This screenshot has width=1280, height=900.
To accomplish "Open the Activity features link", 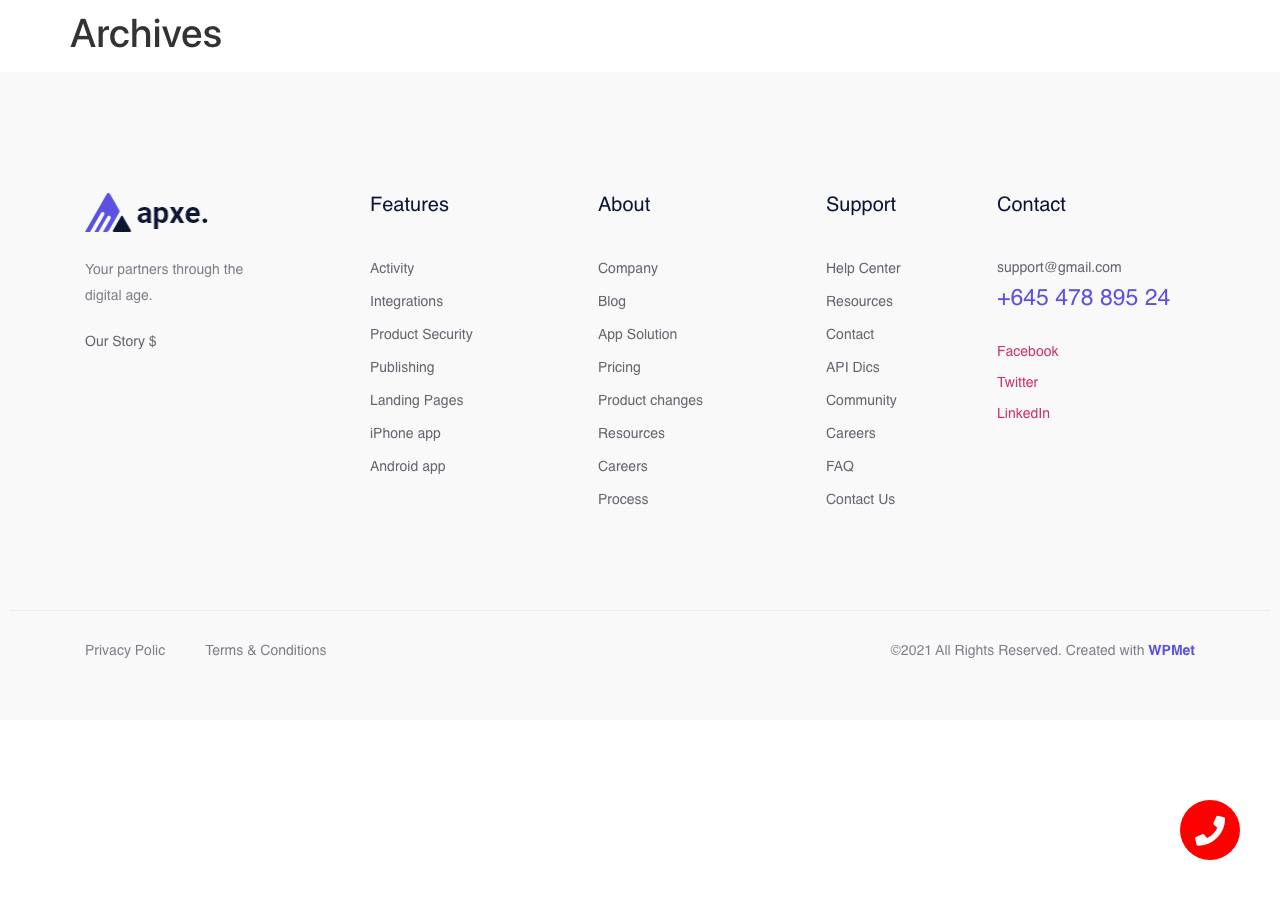I will [392, 268].
